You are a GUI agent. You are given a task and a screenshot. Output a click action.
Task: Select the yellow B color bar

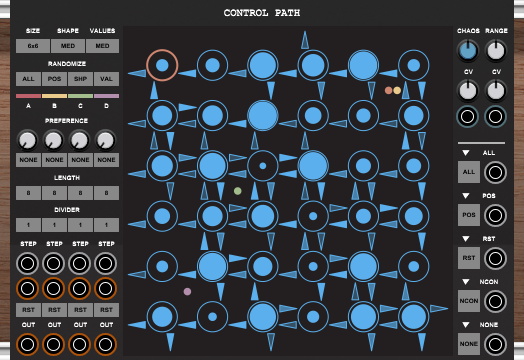tap(54, 96)
